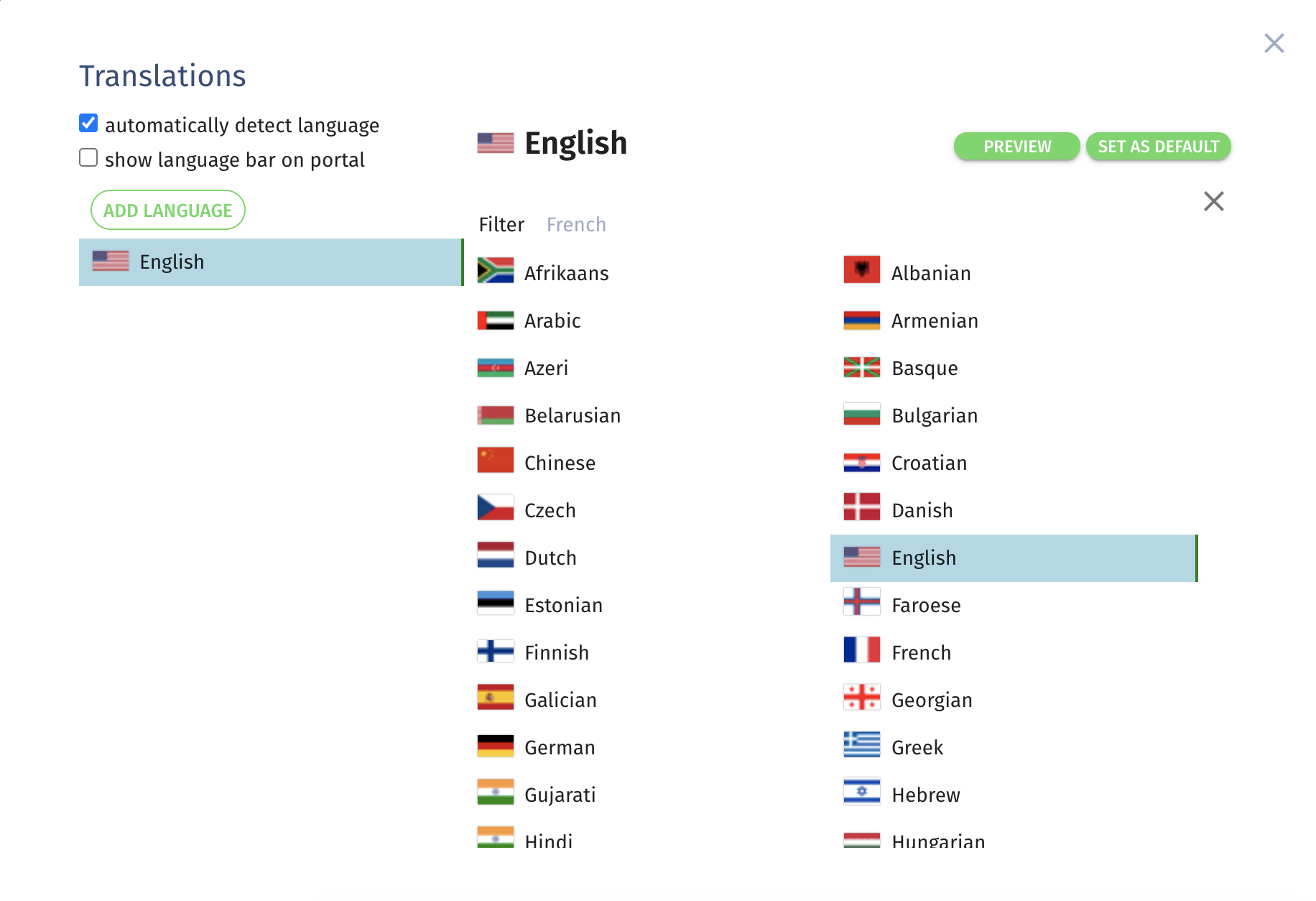Close the Translations dialog
Viewport: 1316px width, 901px height.
point(1274,43)
